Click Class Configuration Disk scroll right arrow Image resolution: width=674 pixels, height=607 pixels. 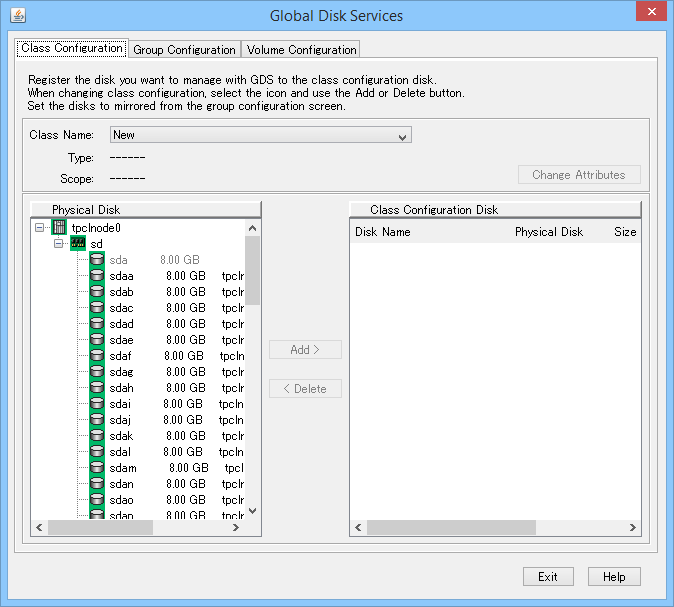pyautogui.click(x=632, y=527)
